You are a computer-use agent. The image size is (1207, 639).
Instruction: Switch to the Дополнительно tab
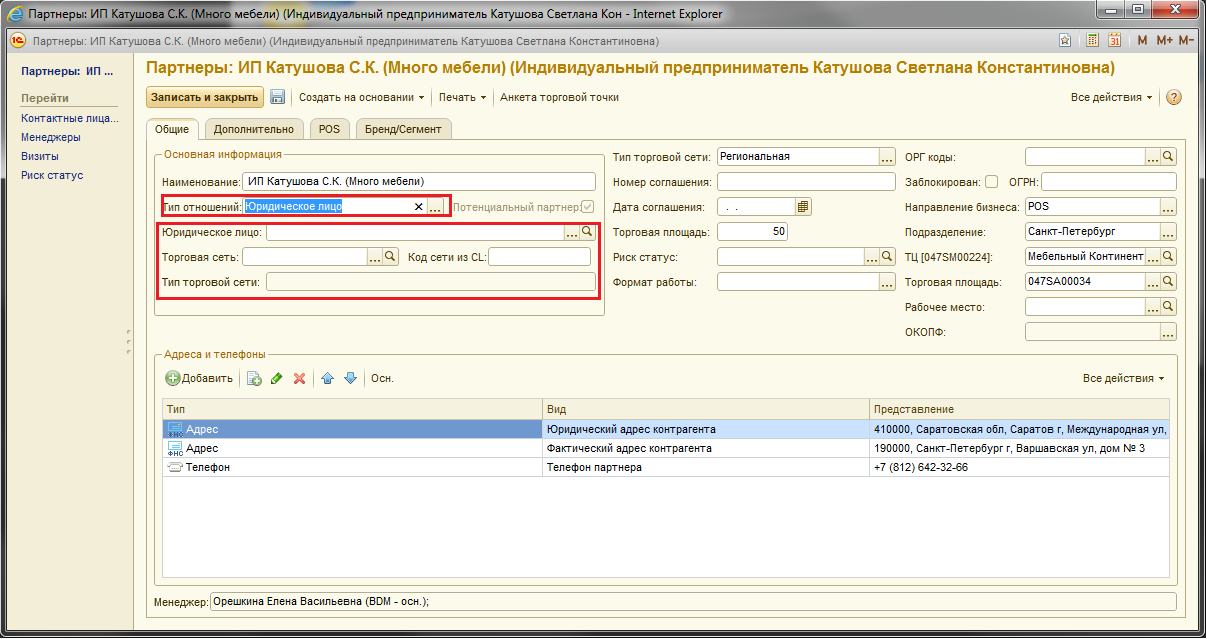pyautogui.click(x=254, y=128)
